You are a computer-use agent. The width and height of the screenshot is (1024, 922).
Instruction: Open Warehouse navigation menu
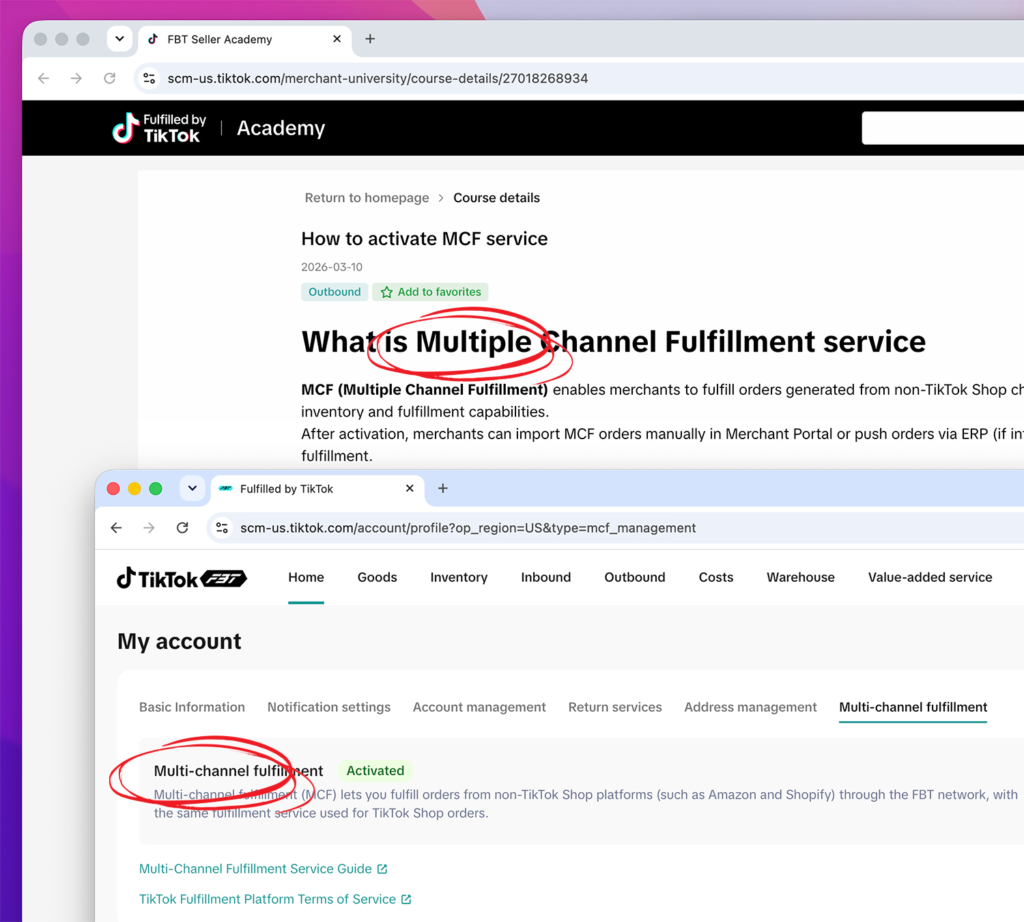click(801, 577)
